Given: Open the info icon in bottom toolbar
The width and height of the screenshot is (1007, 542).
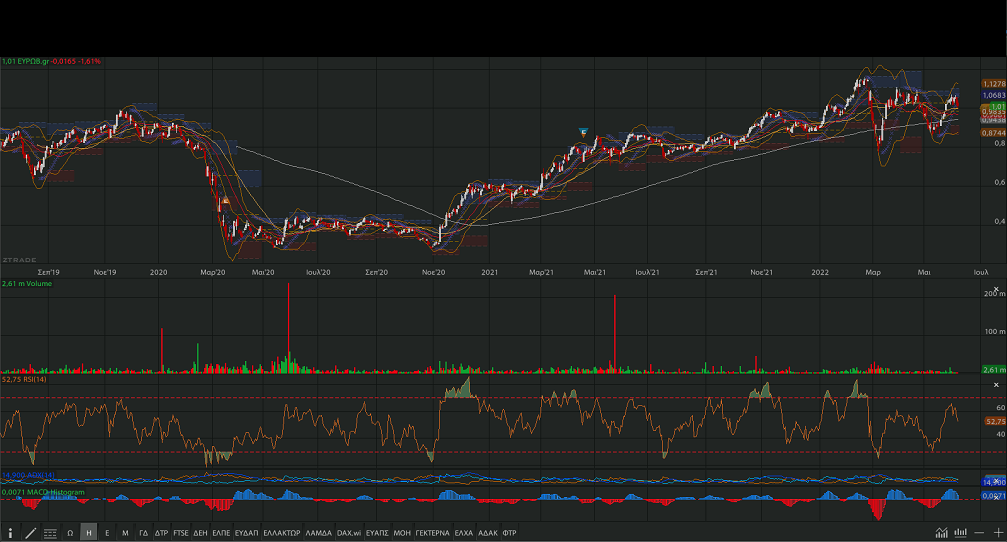Looking at the screenshot, I should click(10, 533).
